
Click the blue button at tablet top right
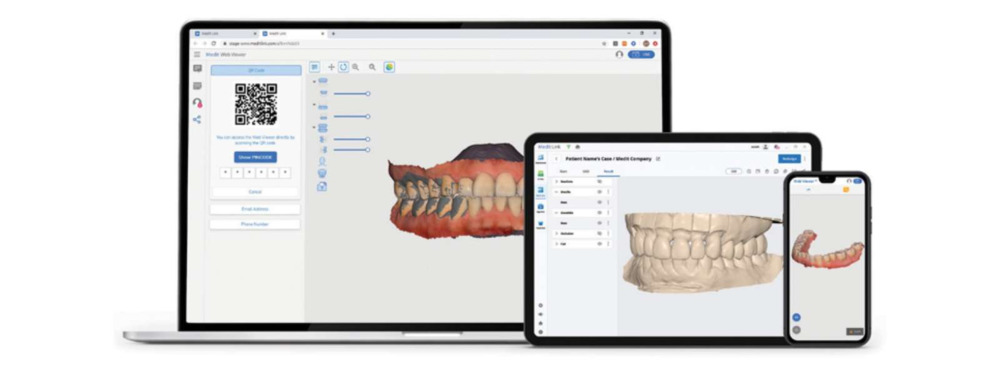point(789,159)
